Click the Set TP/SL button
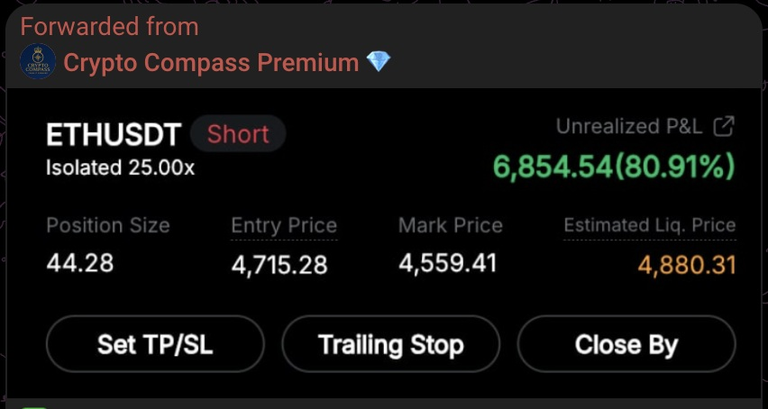The height and width of the screenshot is (409, 768). [x=155, y=344]
